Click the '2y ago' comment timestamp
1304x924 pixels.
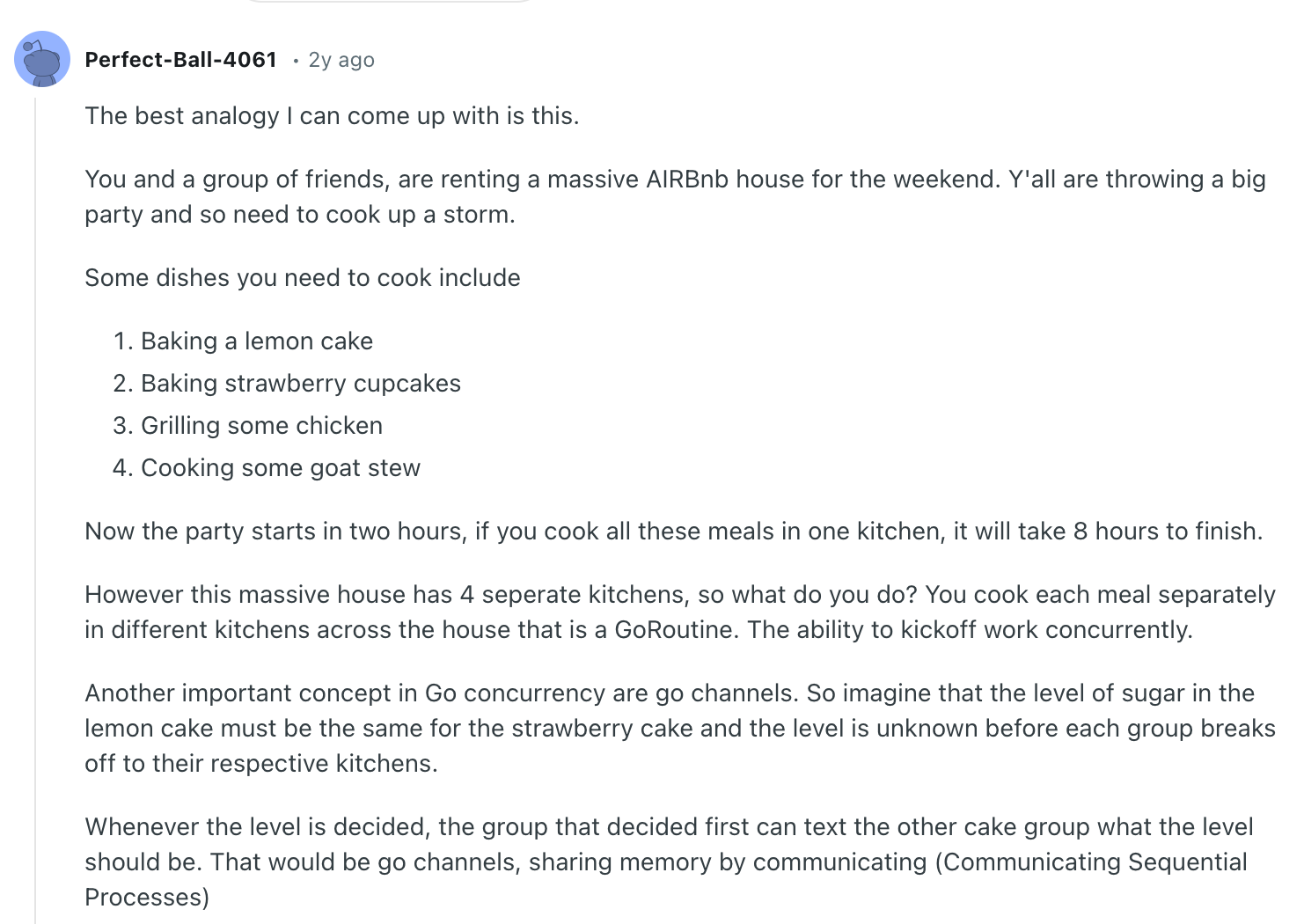[341, 60]
